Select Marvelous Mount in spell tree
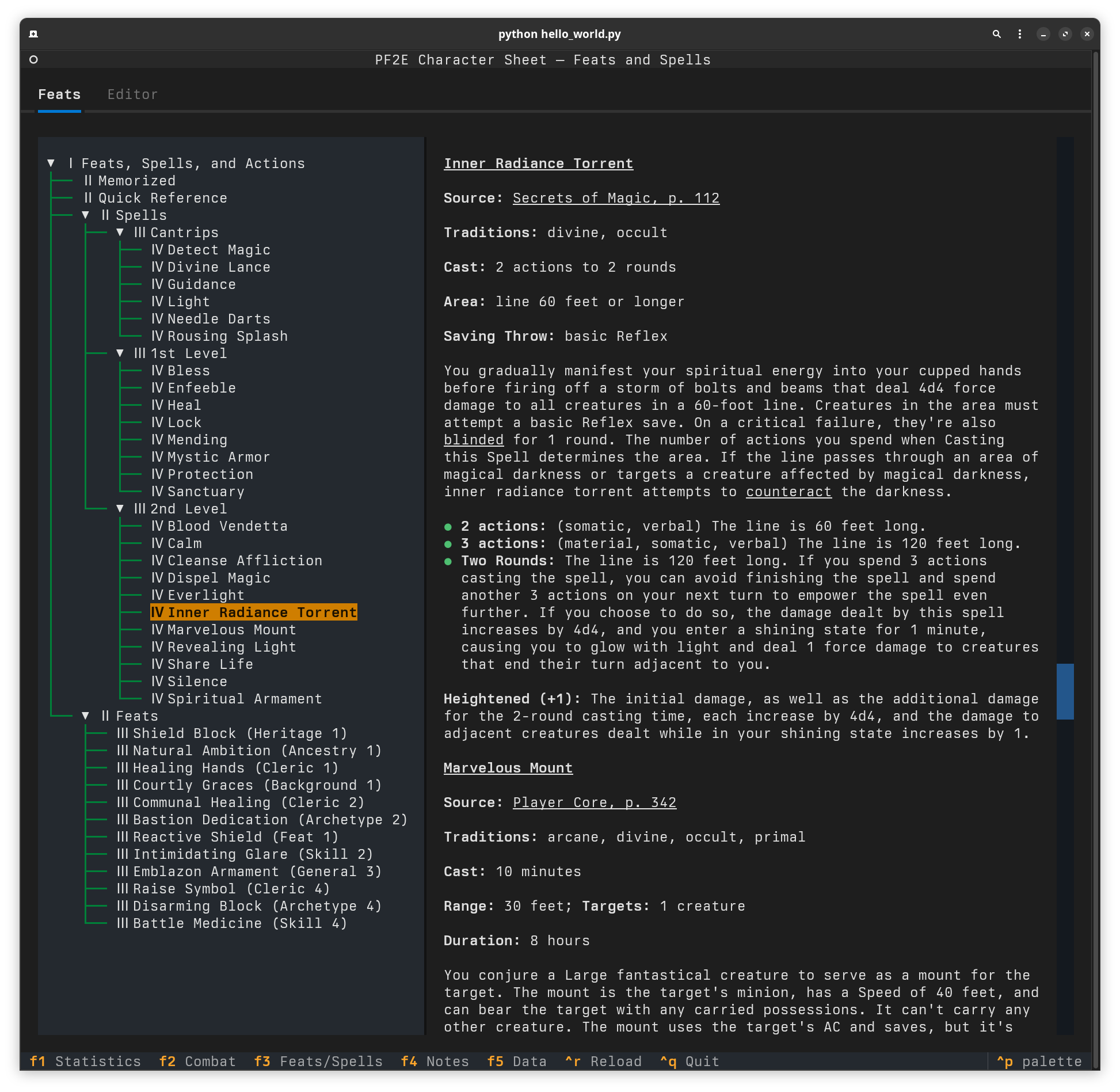 tap(231, 630)
